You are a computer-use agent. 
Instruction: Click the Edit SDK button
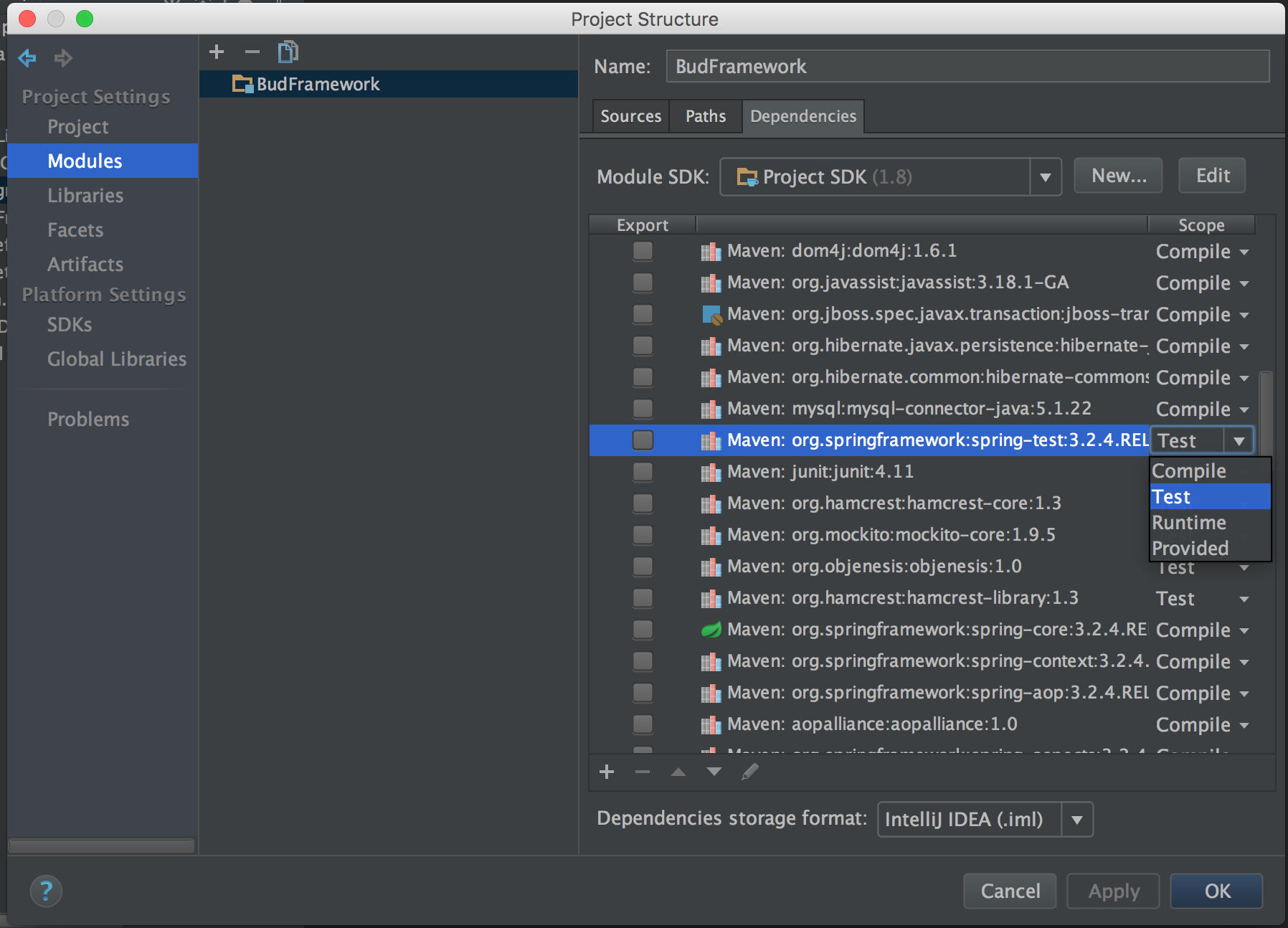[x=1213, y=176]
